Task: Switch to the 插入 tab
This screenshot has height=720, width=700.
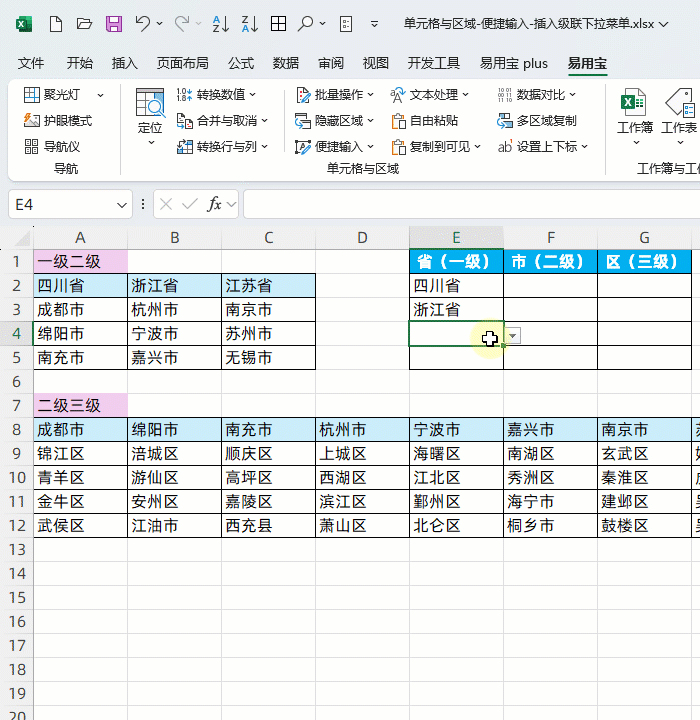Action: pos(124,63)
